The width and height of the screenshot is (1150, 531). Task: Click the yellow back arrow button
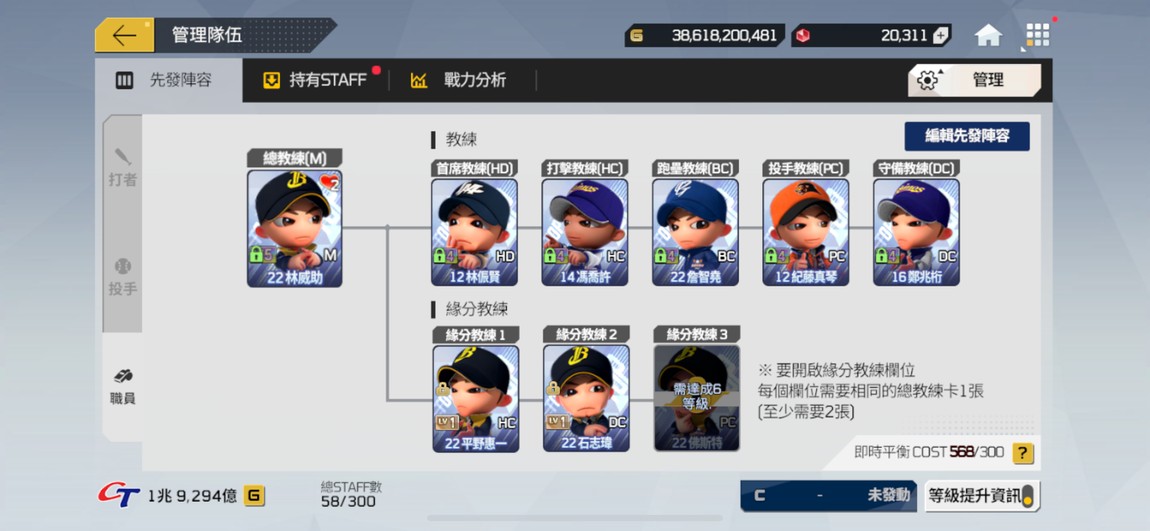124,35
